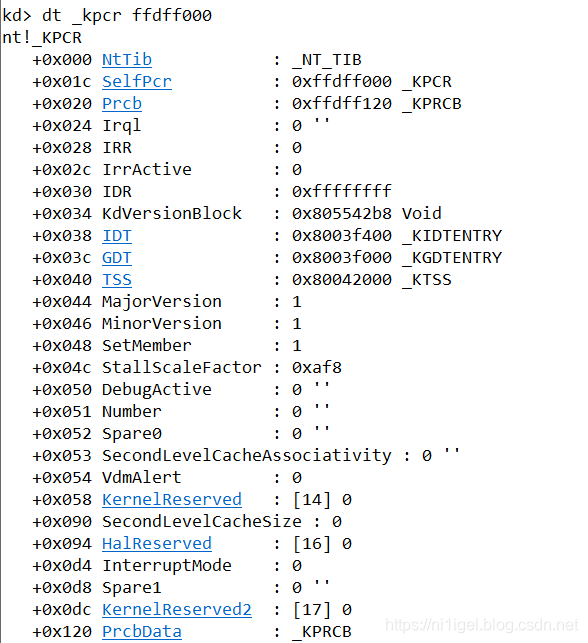Click the _NT_TIB type name
This screenshot has height=643, width=588.
tap(327, 60)
